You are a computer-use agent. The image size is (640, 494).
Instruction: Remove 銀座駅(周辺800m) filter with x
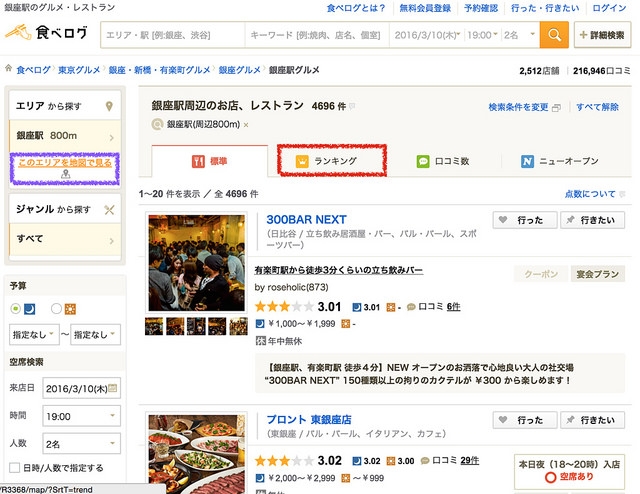click(246, 125)
